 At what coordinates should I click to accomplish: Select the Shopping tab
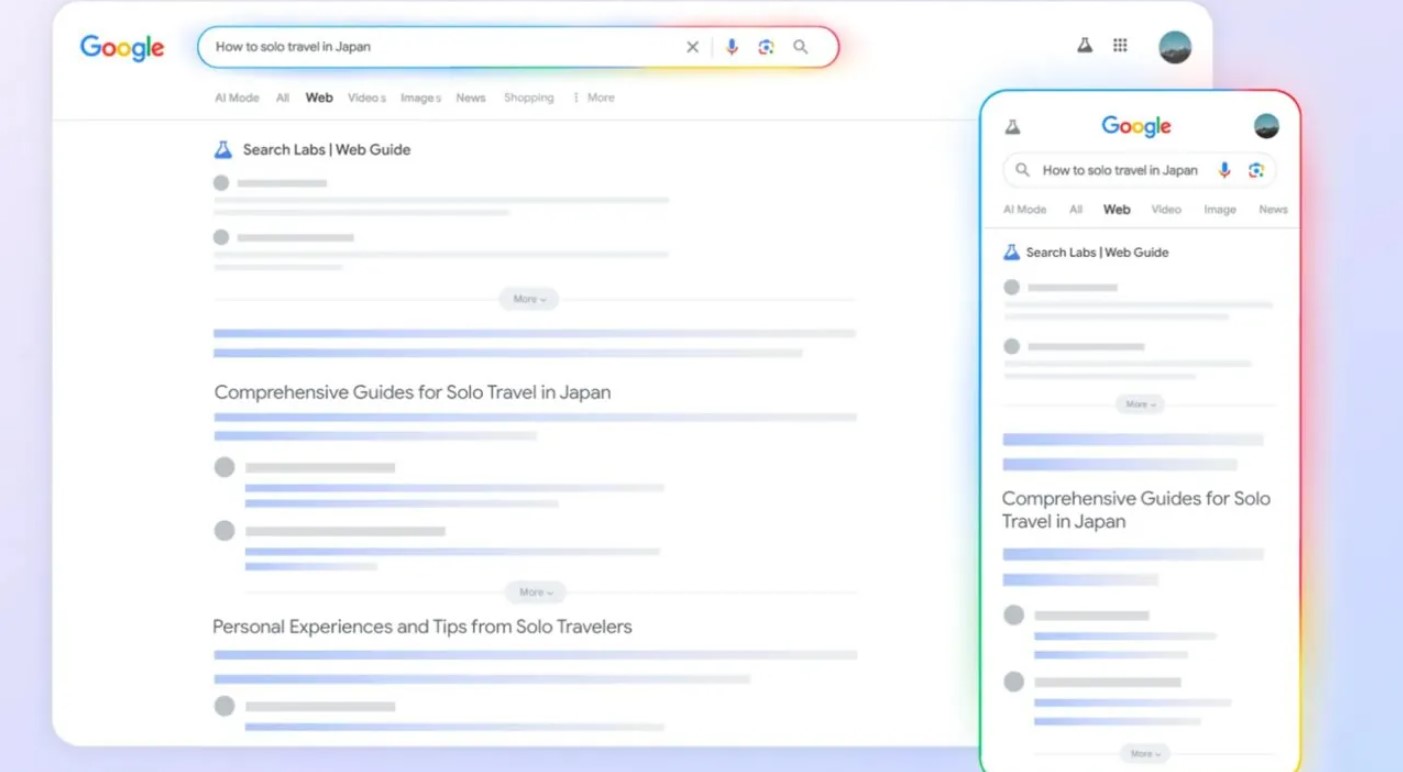click(529, 98)
